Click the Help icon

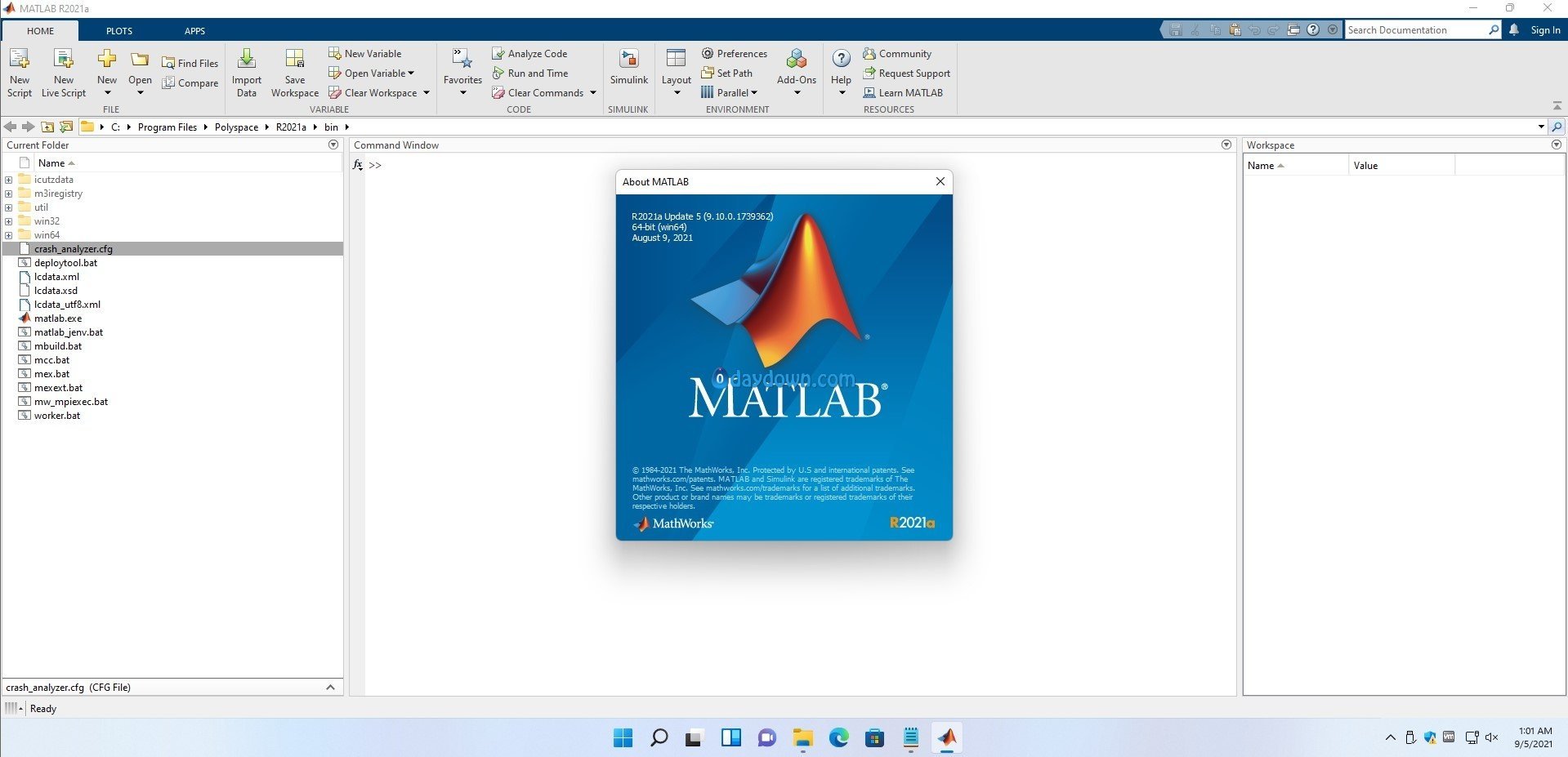(842, 59)
